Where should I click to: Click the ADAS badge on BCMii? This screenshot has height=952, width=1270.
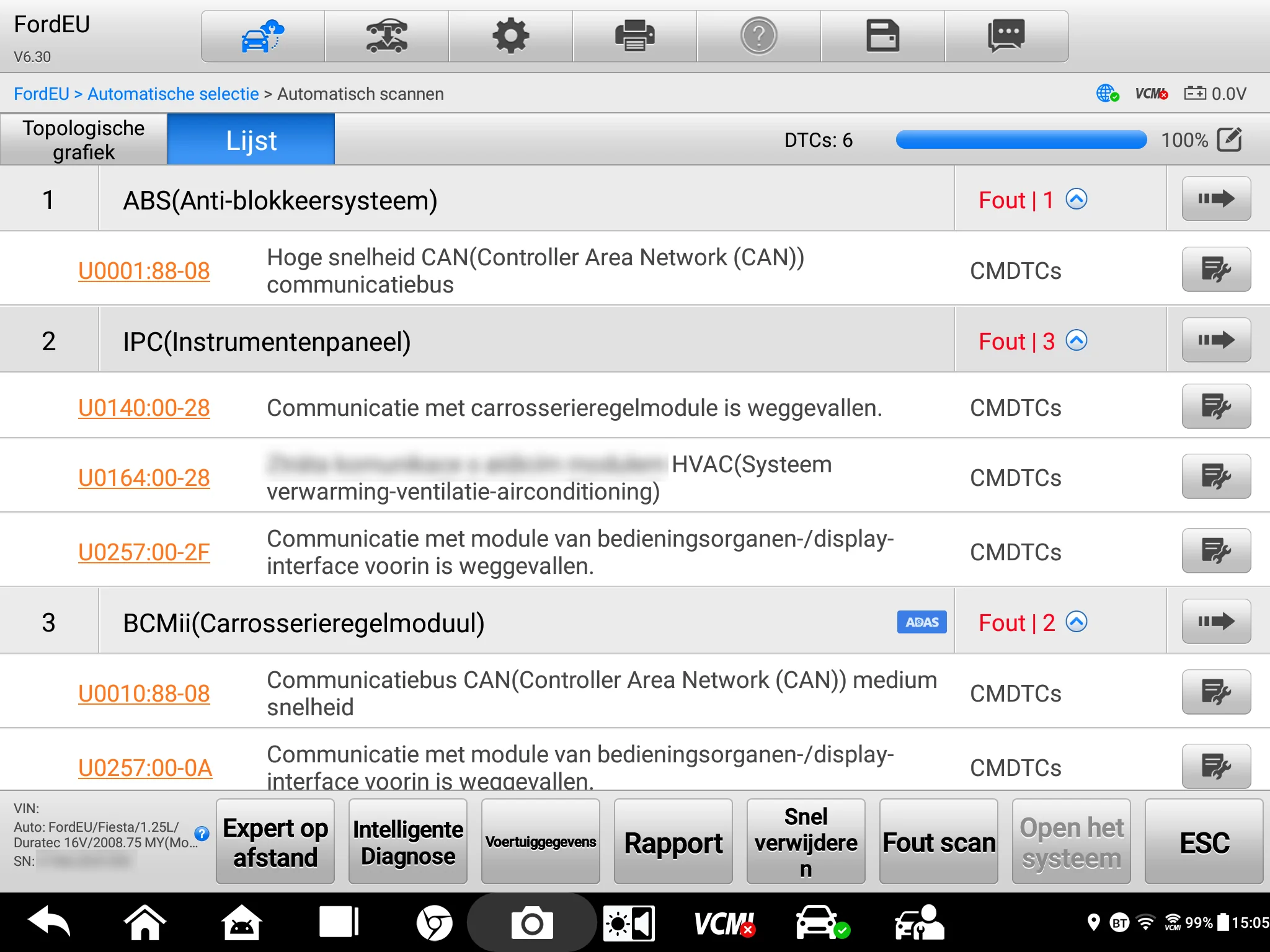[921, 622]
